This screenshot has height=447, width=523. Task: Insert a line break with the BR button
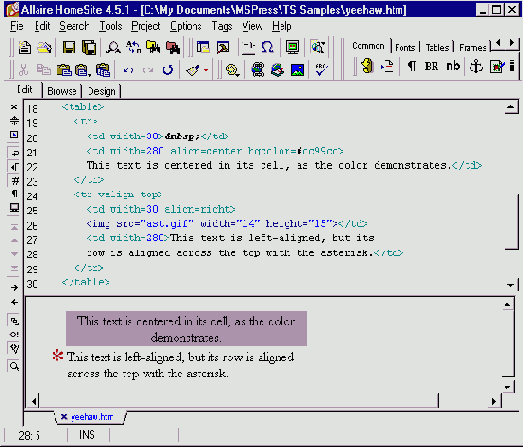tap(431, 66)
